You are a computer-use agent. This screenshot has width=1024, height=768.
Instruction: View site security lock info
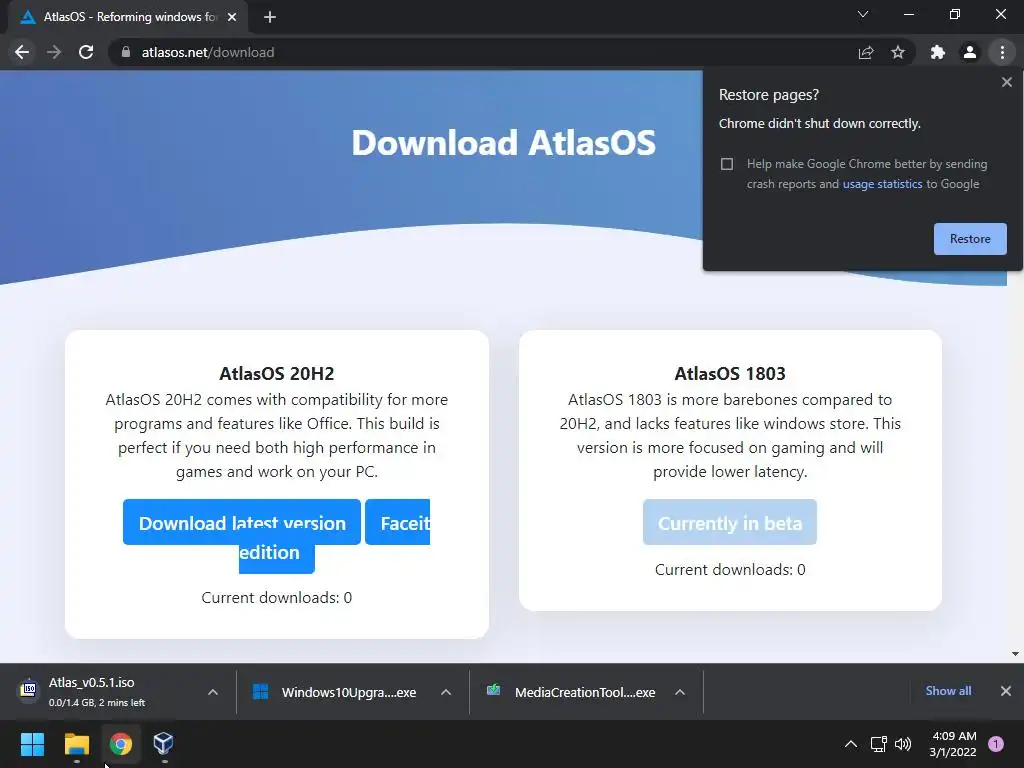pyautogui.click(x=126, y=52)
